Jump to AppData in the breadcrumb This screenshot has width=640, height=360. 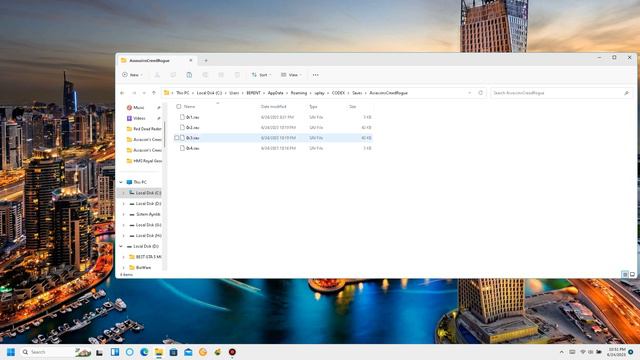click(x=276, y=93)
